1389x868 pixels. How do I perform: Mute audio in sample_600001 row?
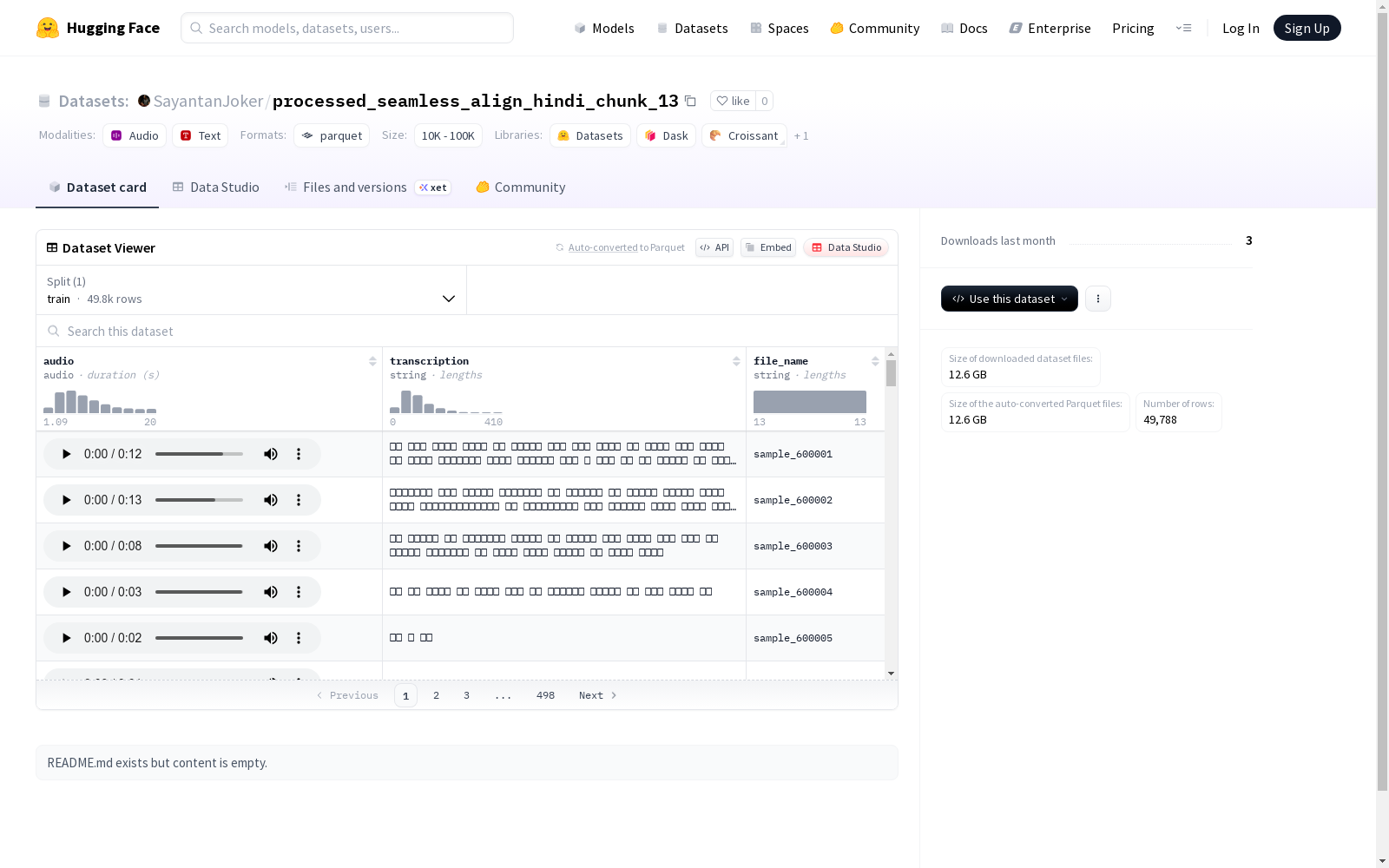[271, 454]
